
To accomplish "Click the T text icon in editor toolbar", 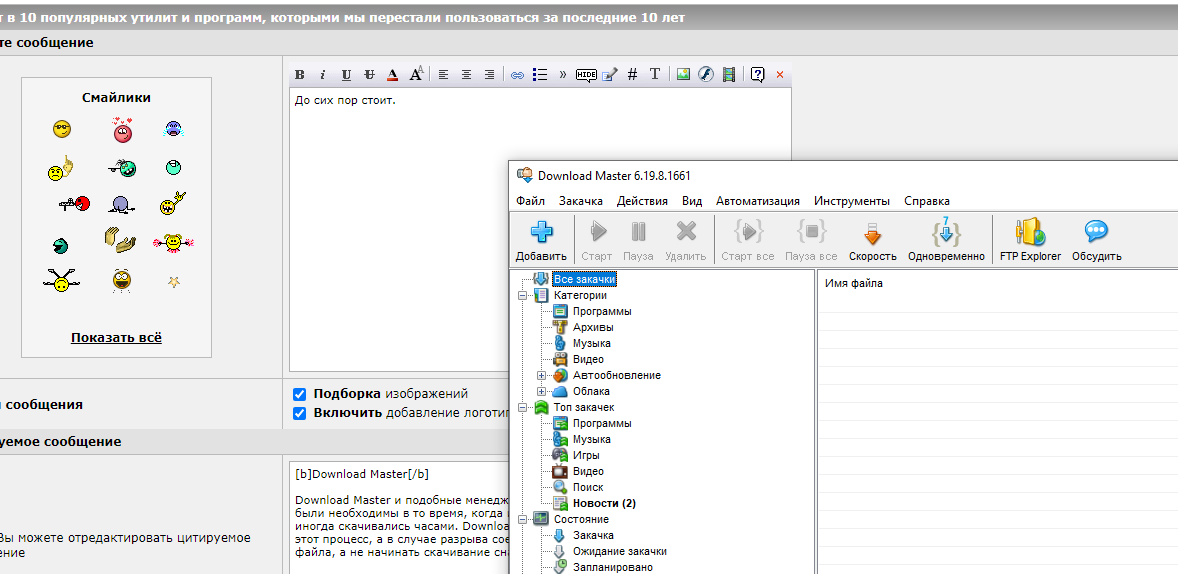I will 654,74.
